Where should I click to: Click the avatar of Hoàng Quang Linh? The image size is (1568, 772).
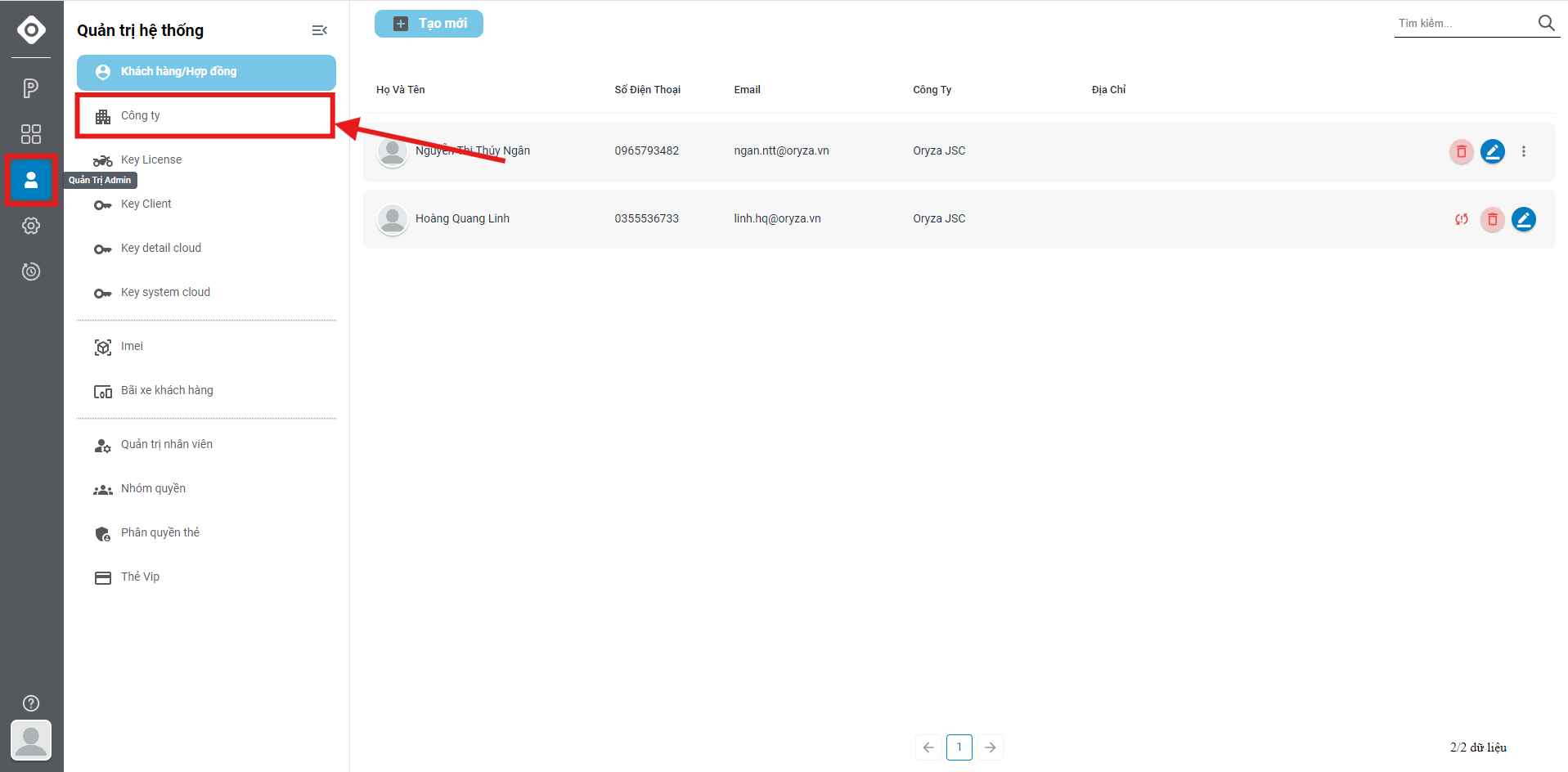pos(393,220)
